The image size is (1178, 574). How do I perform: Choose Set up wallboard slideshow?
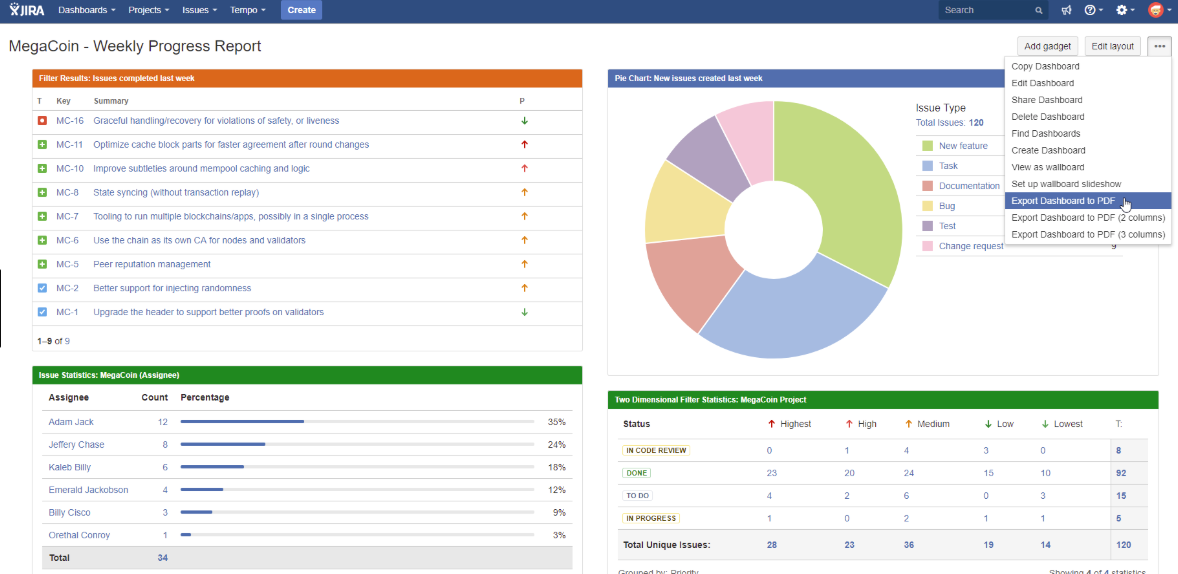click(x=1088, y=183)
